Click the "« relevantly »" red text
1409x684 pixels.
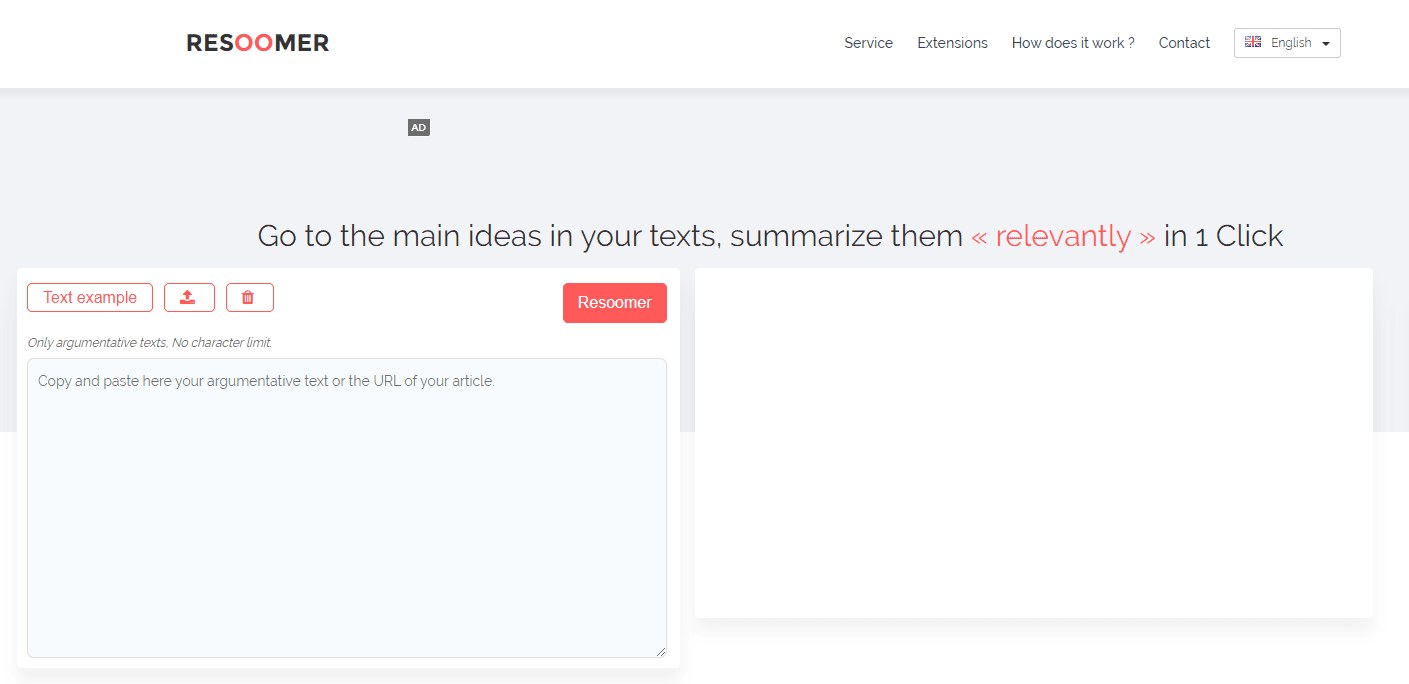point(1063,236)
